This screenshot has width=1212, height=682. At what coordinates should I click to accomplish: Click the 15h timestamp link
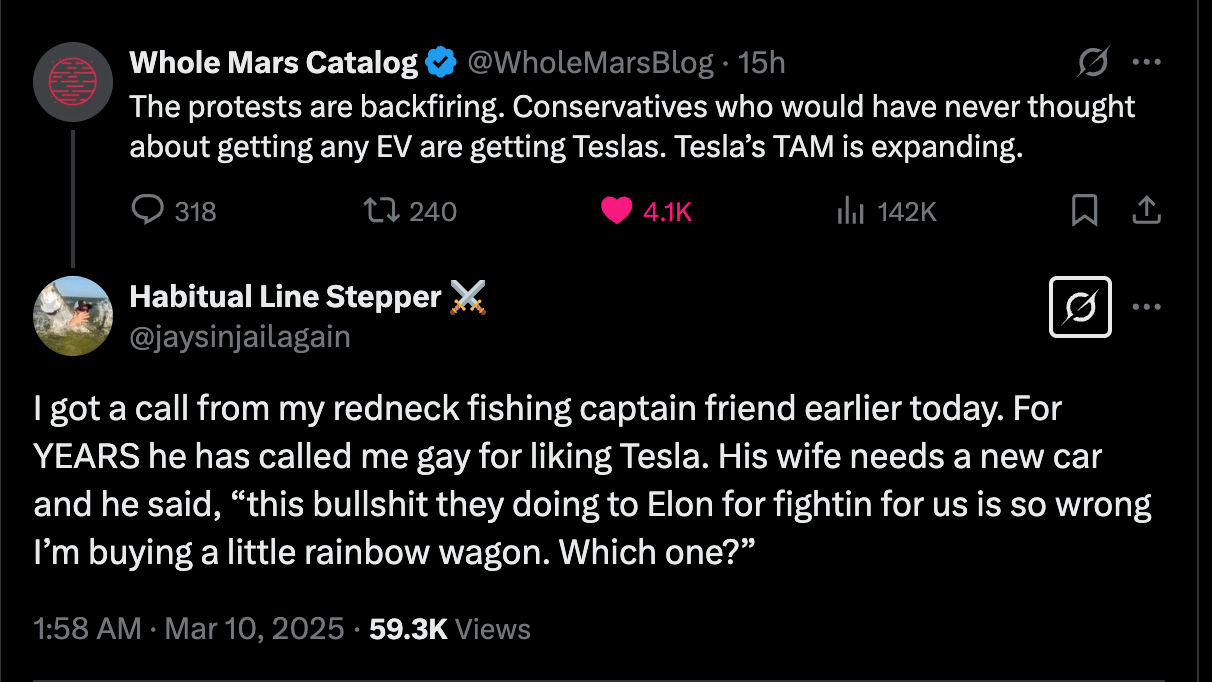click(x=761, y=63)
